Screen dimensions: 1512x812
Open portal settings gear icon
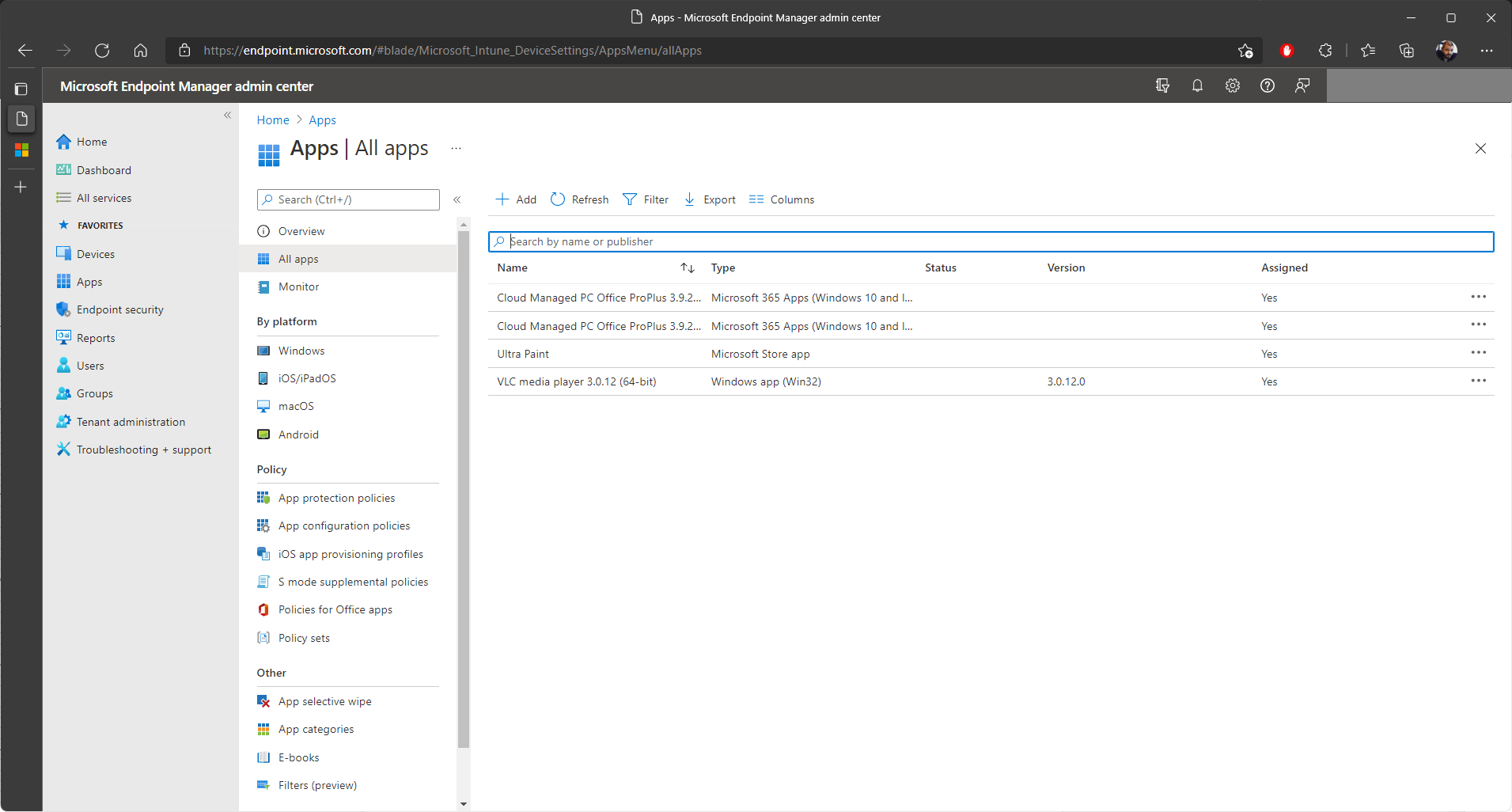1232,85
